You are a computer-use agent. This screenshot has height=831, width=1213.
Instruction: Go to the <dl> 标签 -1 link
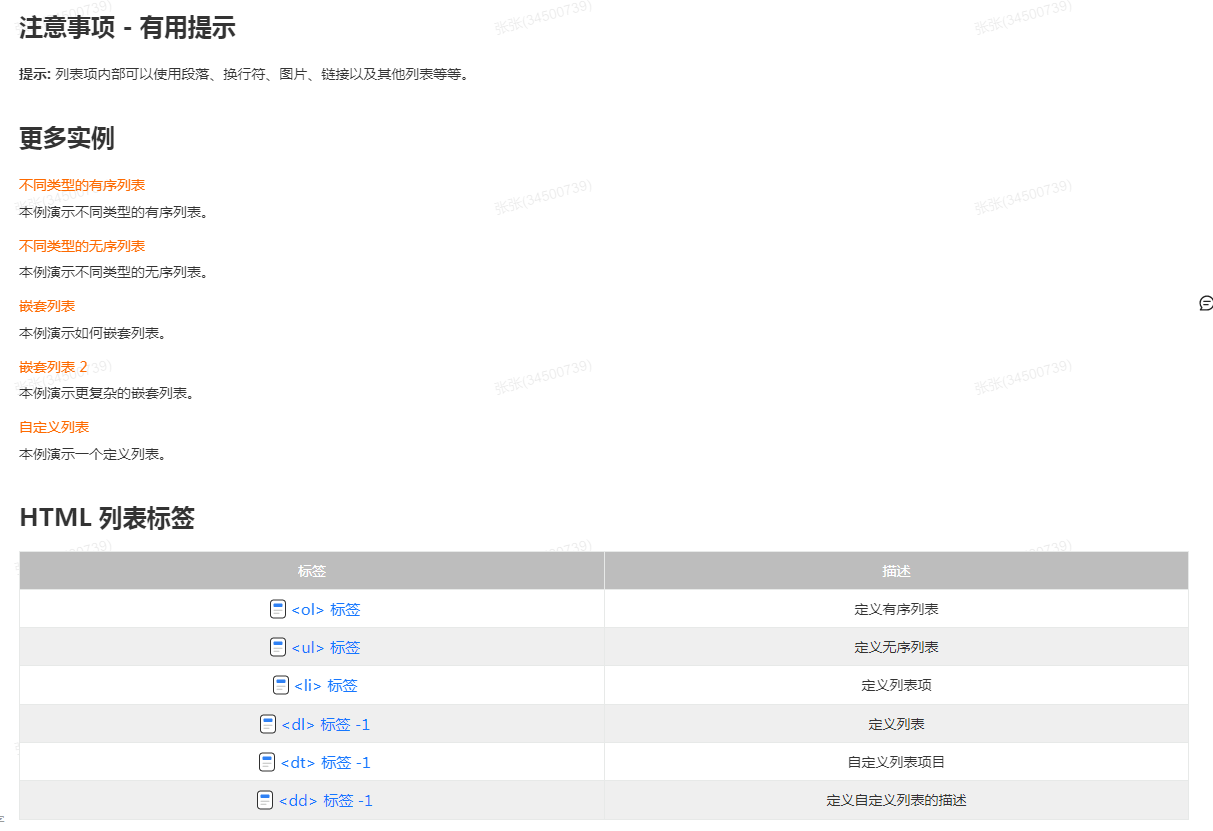[326, 724]
